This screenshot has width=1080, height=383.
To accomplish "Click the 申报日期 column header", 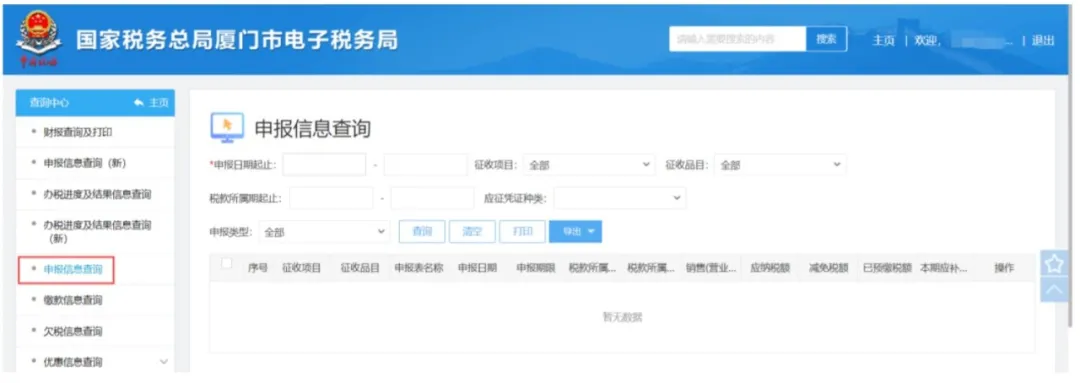I will [x=477, y=269].
